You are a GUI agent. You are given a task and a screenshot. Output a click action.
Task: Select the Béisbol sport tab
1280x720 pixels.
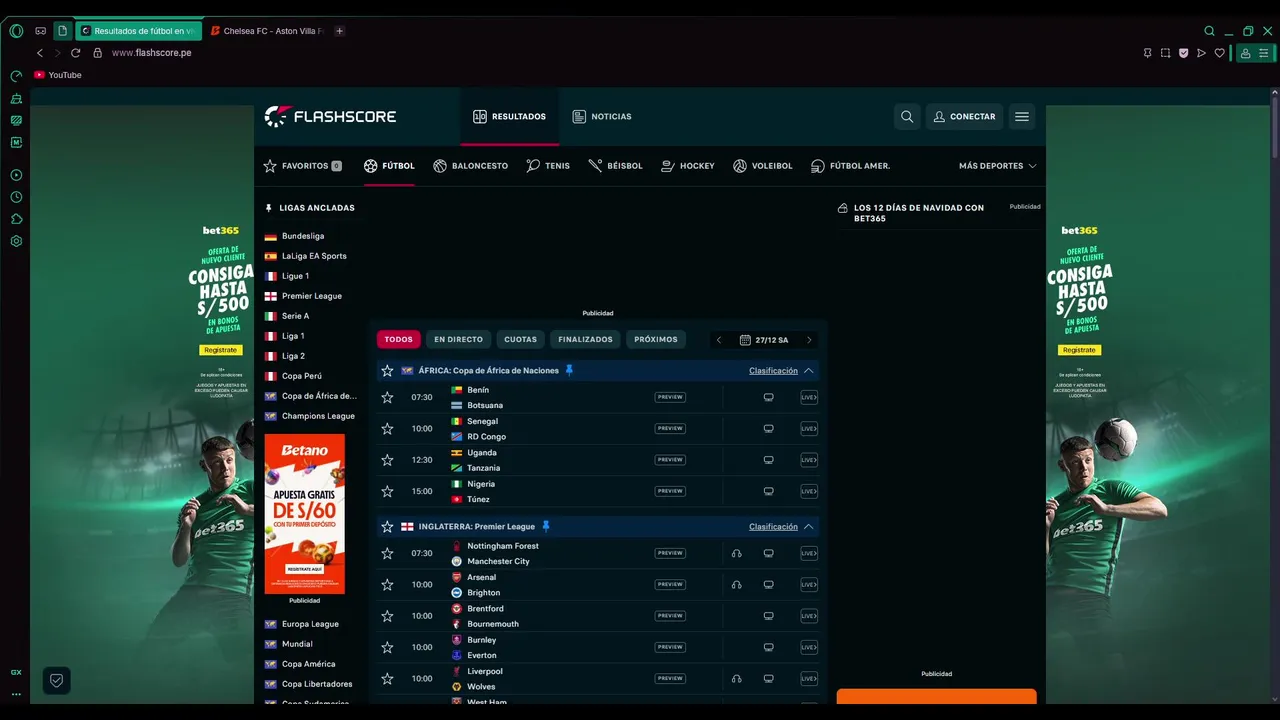pos(615,166)
